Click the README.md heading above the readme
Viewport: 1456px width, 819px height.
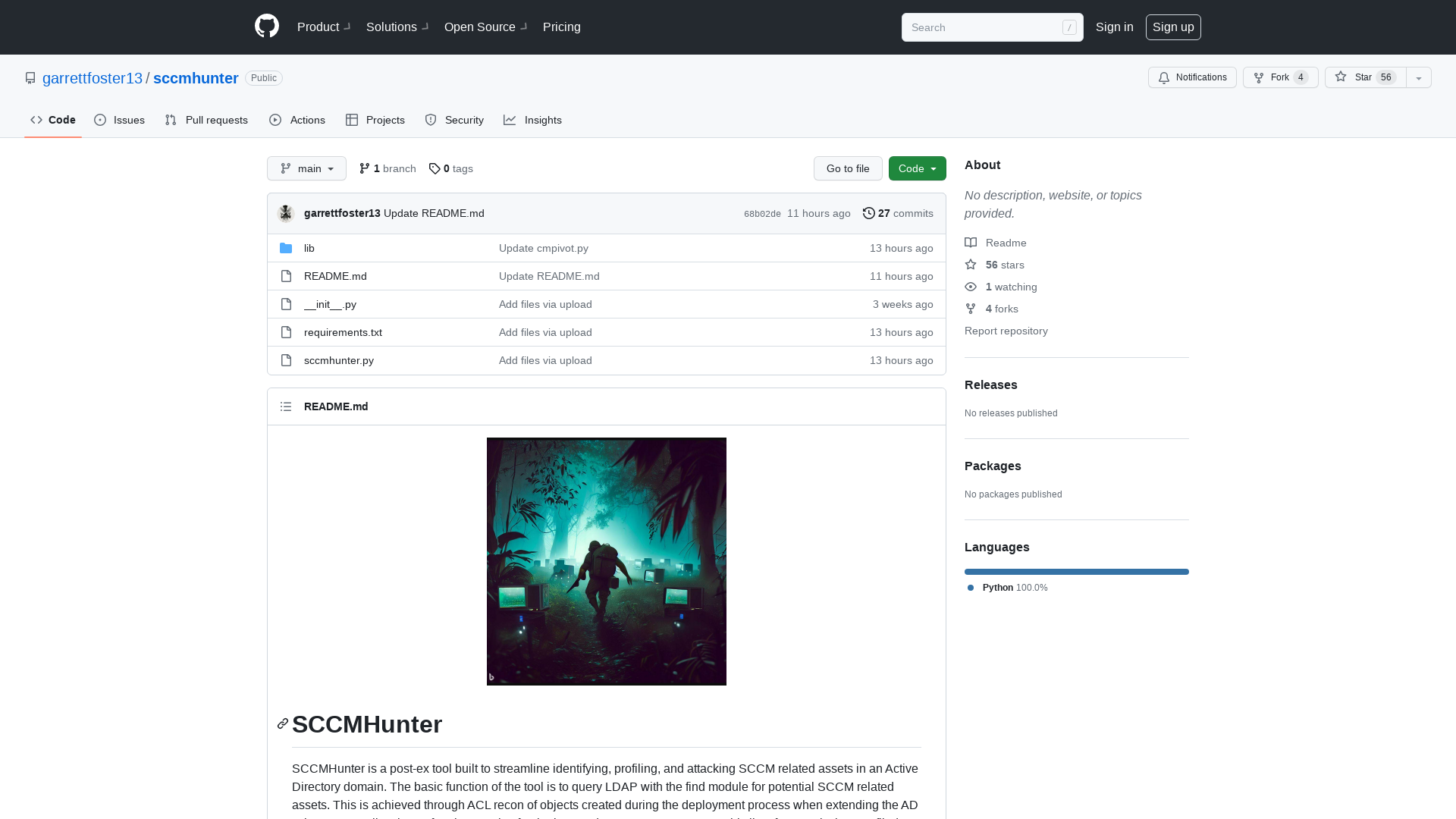coord(336,406)
